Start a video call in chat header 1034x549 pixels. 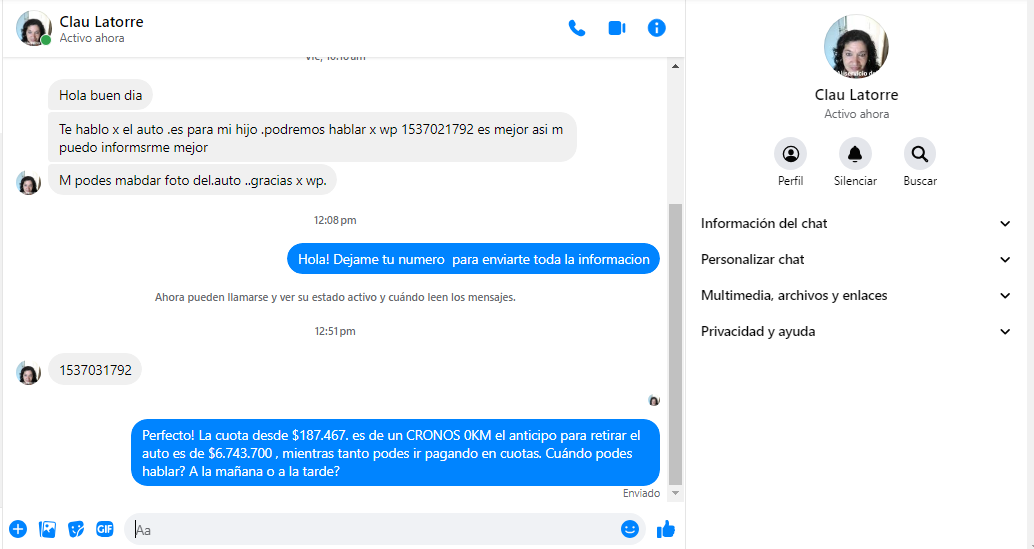[x=617, y=28]
